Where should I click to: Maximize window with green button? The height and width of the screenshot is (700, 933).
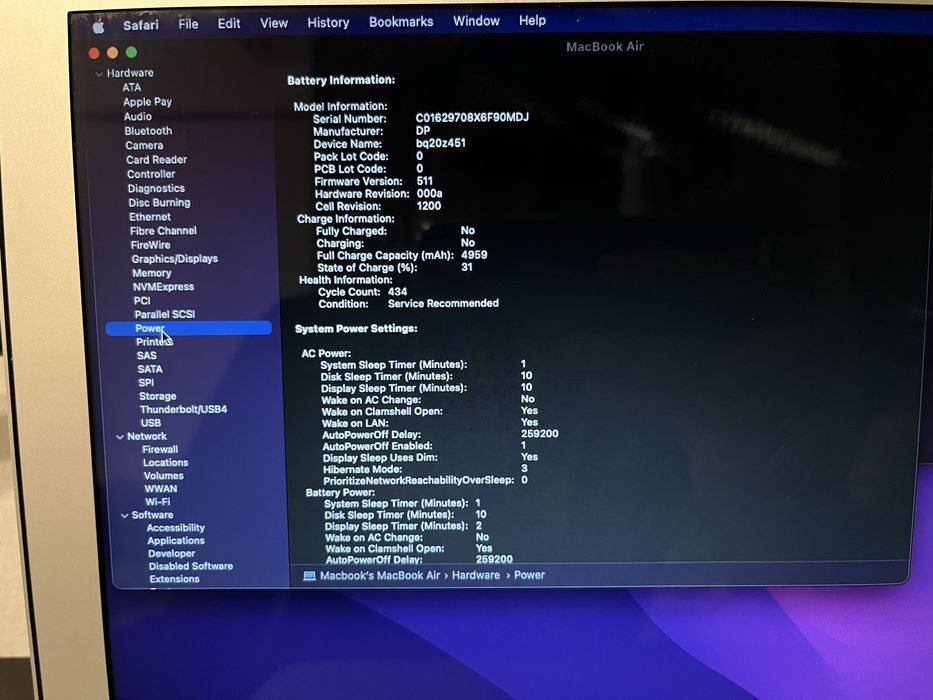131,52
